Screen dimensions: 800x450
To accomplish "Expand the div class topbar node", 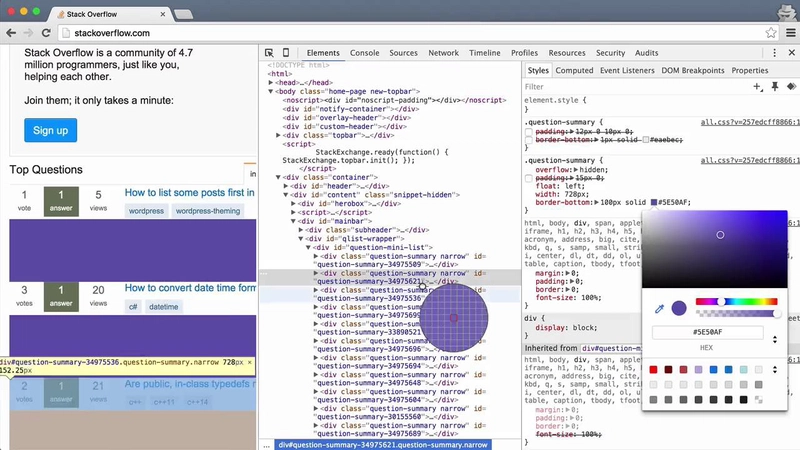I will coord(279,135).
